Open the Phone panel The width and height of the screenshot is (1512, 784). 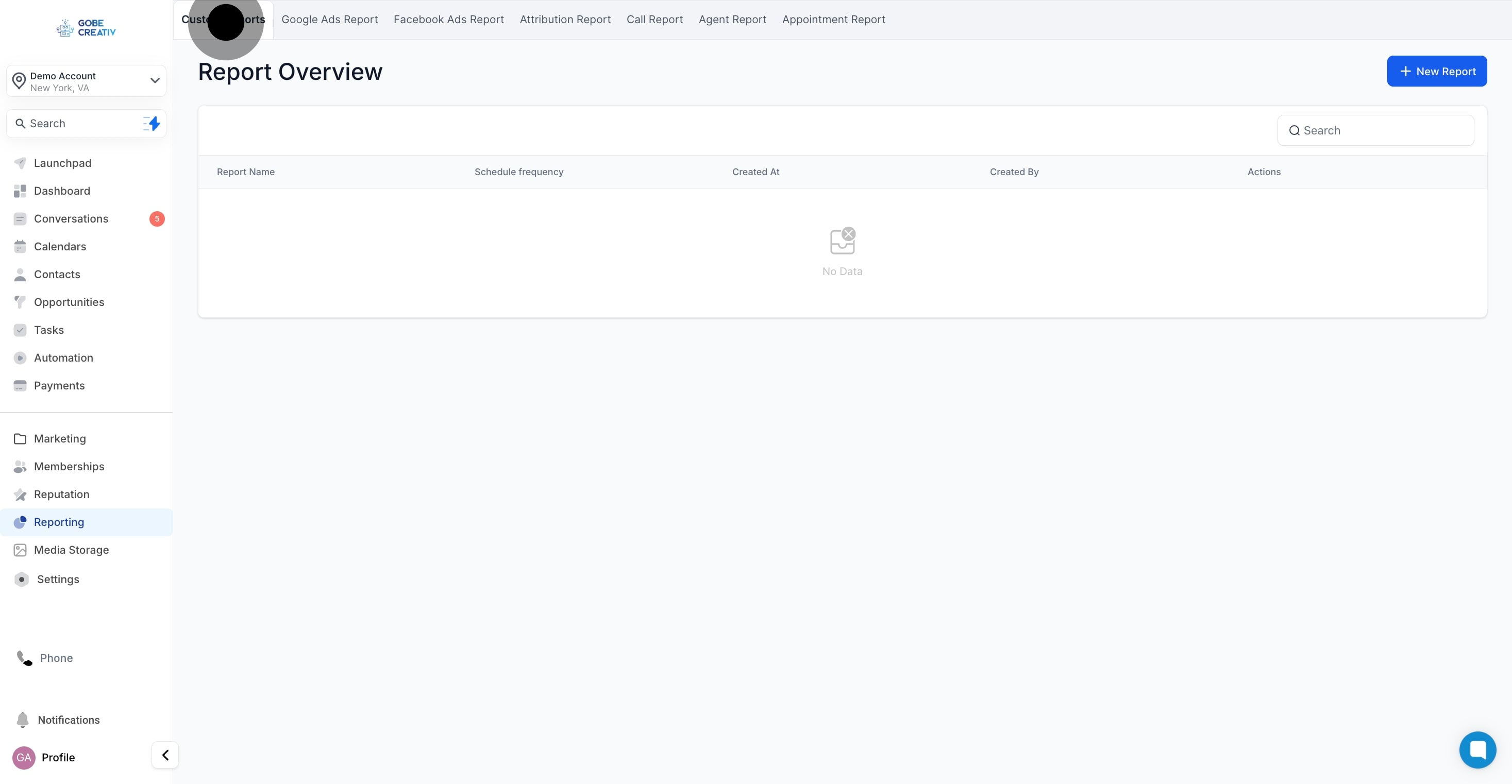pyautogui.click(x=56, y=658)
